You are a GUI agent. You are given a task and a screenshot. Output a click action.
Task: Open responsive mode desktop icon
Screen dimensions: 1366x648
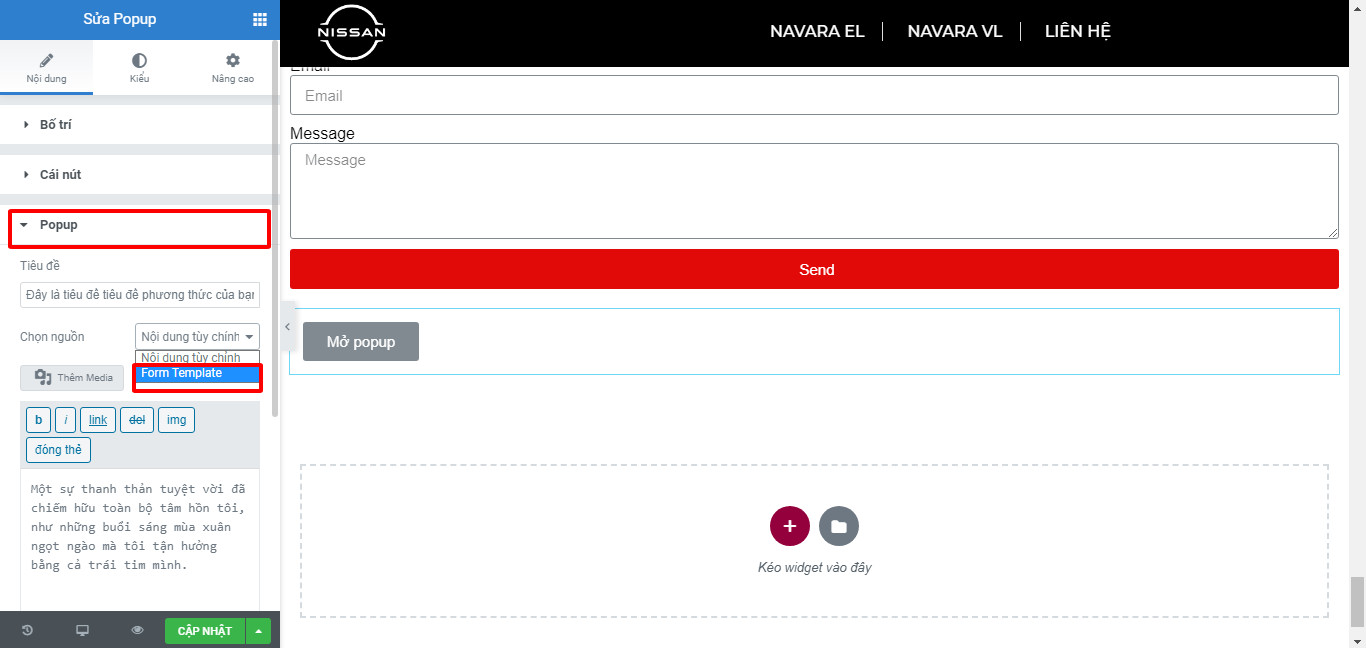tap(83, 630)
